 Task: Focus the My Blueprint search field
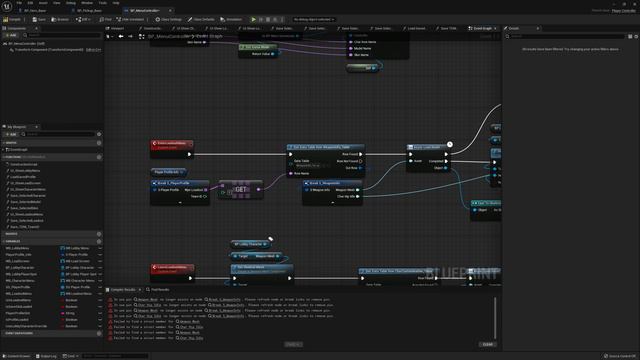click(x=58, y=134)
